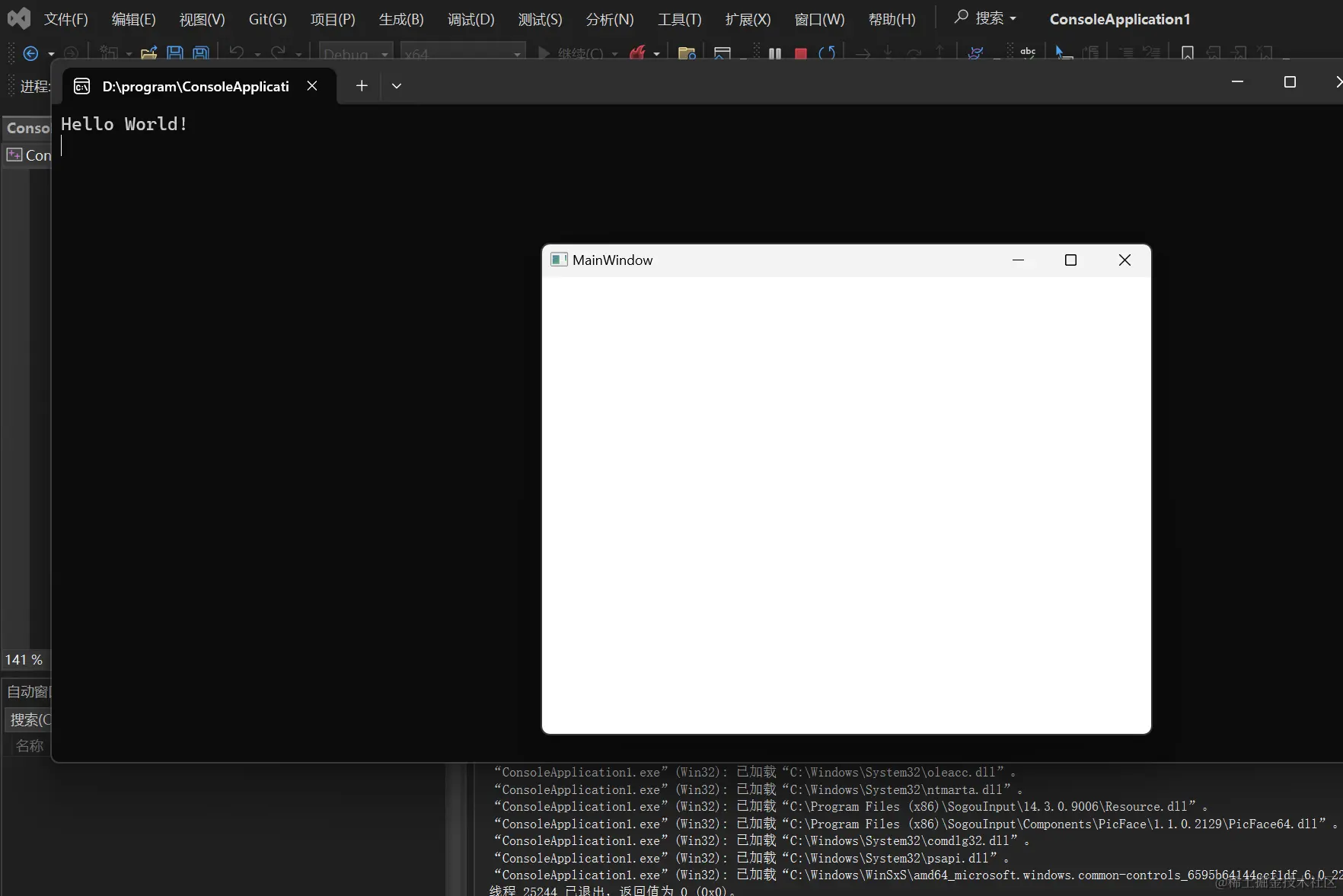Screen dimensions: 1343x896
Task: Click the 搜索 search box
Action: coord(986,18)
